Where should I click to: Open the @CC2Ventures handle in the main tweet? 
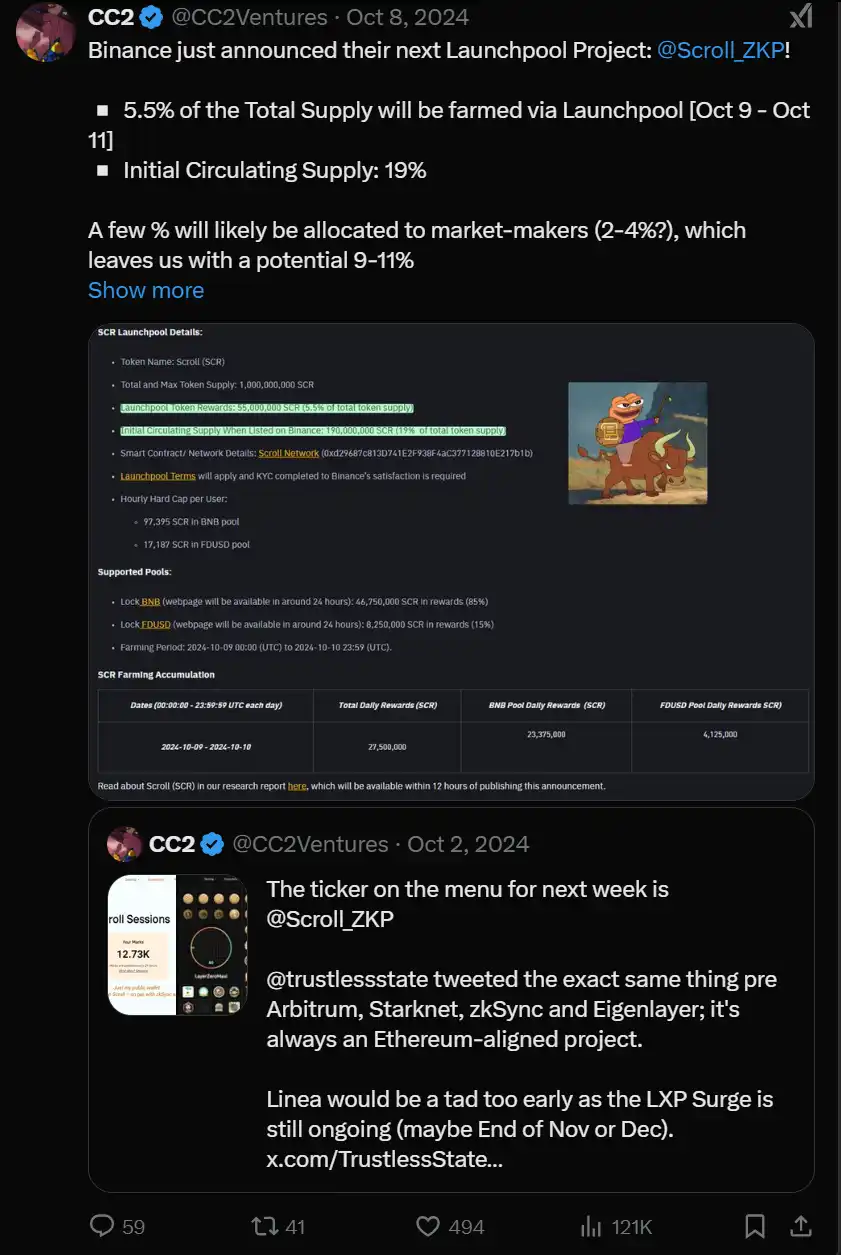click(x=252, y=17)
